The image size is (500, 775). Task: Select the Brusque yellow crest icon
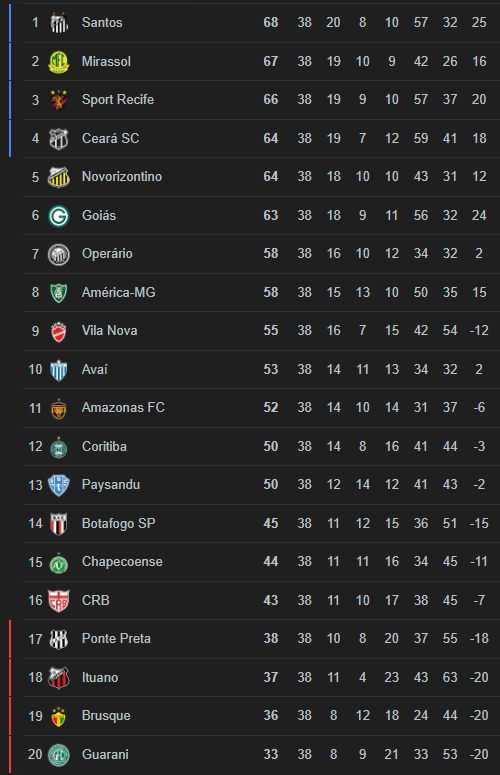59,716
